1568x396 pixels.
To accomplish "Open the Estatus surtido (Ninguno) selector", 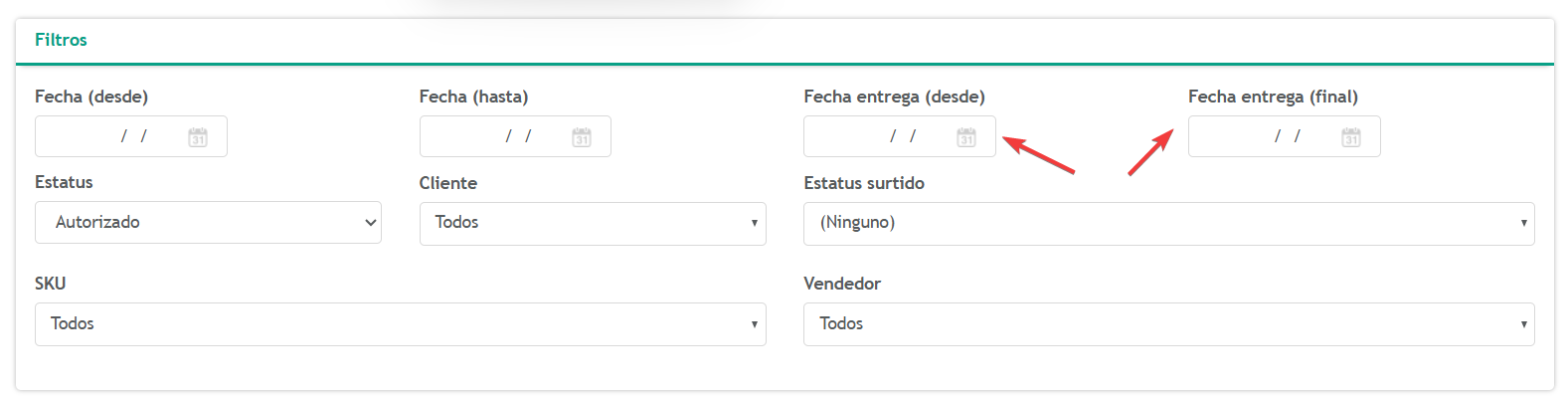I will pos(1169,224).
